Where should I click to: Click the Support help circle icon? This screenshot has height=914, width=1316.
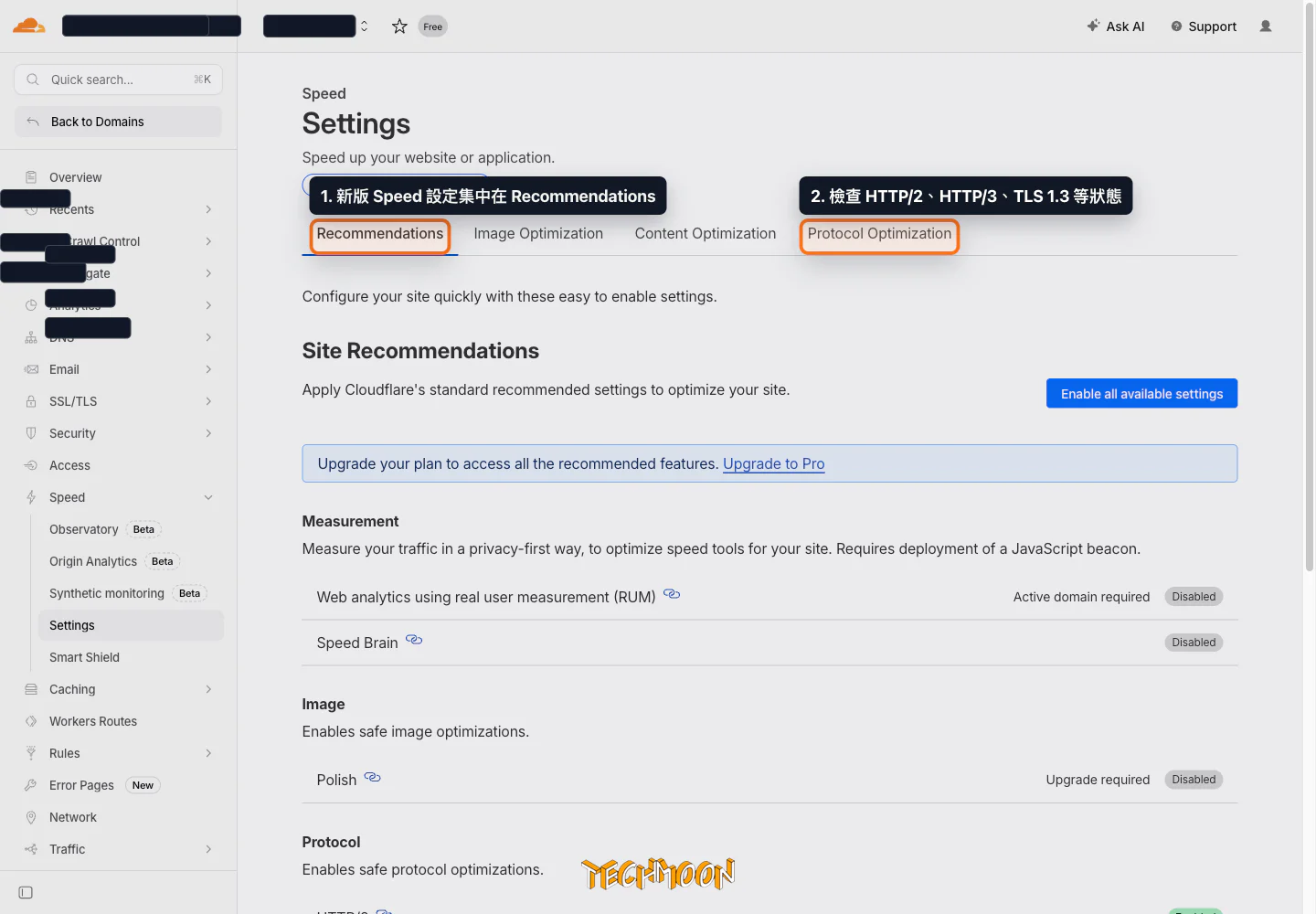point(1176,27)
